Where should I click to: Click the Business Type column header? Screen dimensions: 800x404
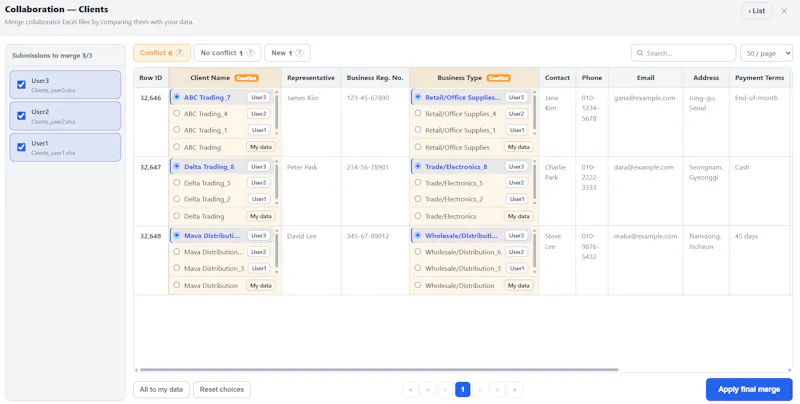click(474, 78)
